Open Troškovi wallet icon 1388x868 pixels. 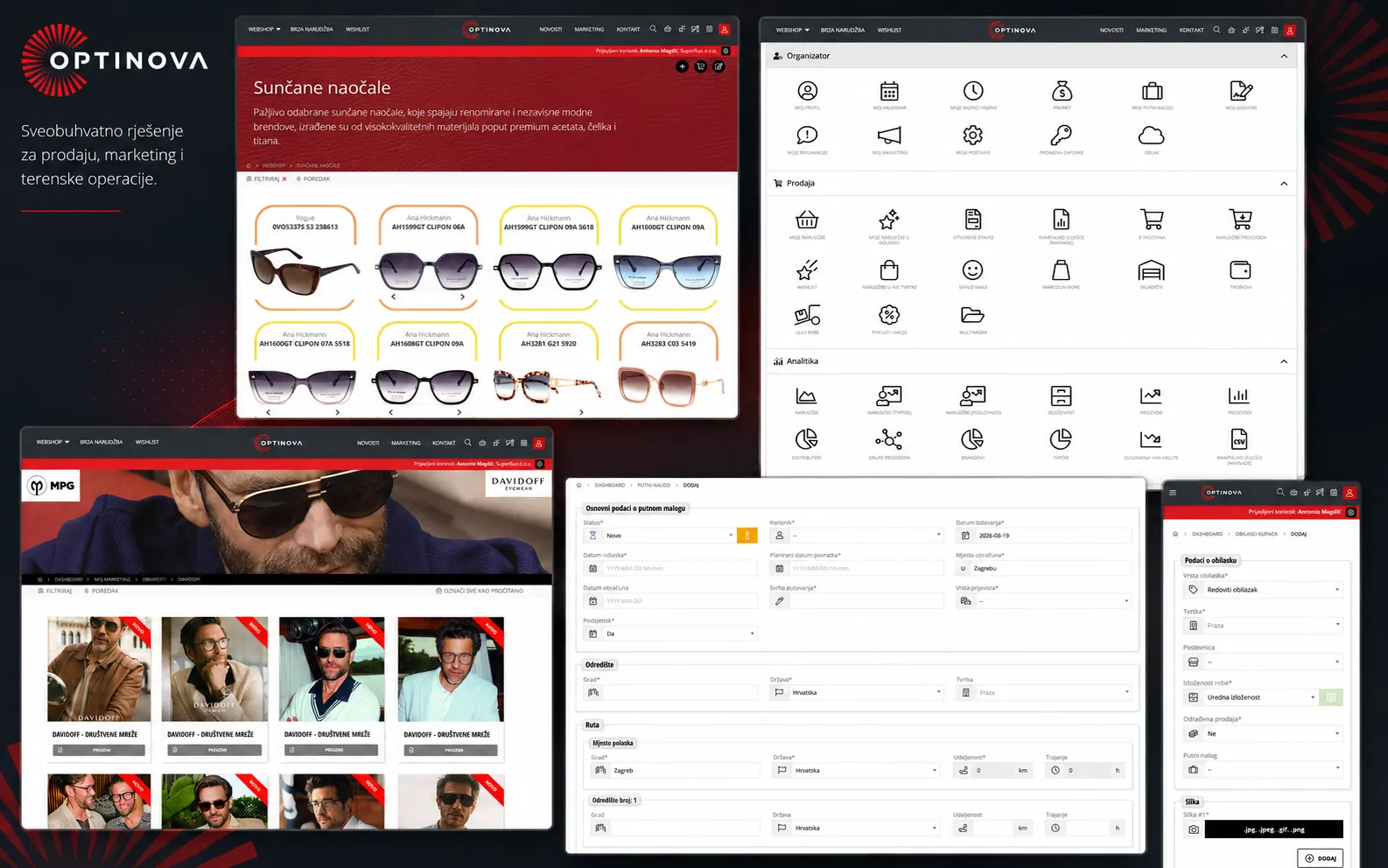coord(1241,269)
